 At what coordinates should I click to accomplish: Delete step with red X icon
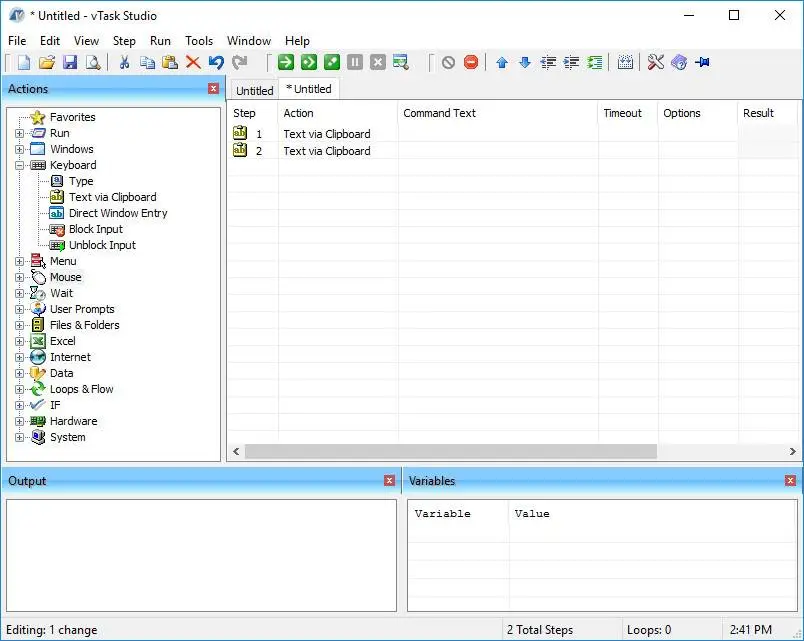click(193, 63)
